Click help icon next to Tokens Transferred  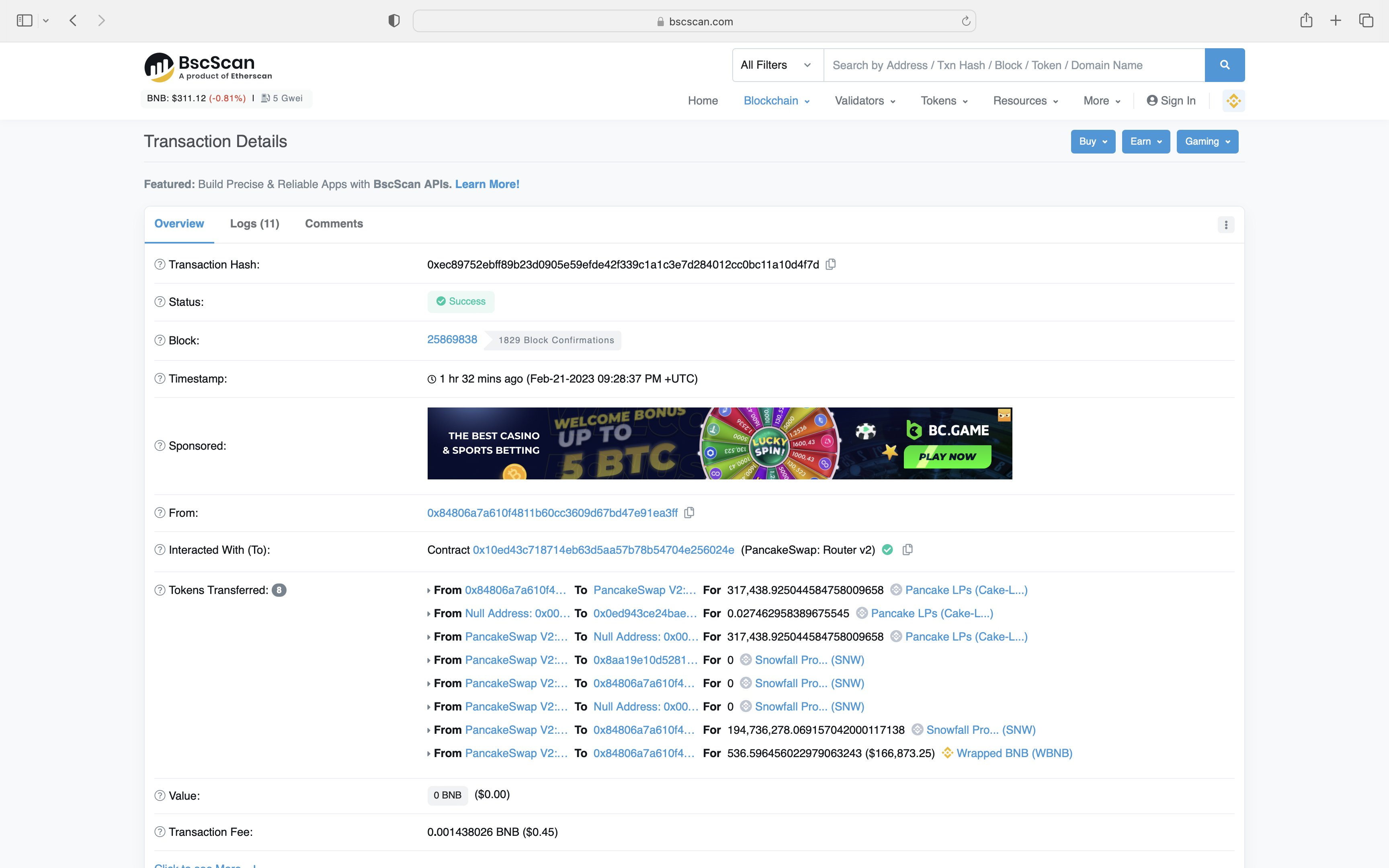160,590
